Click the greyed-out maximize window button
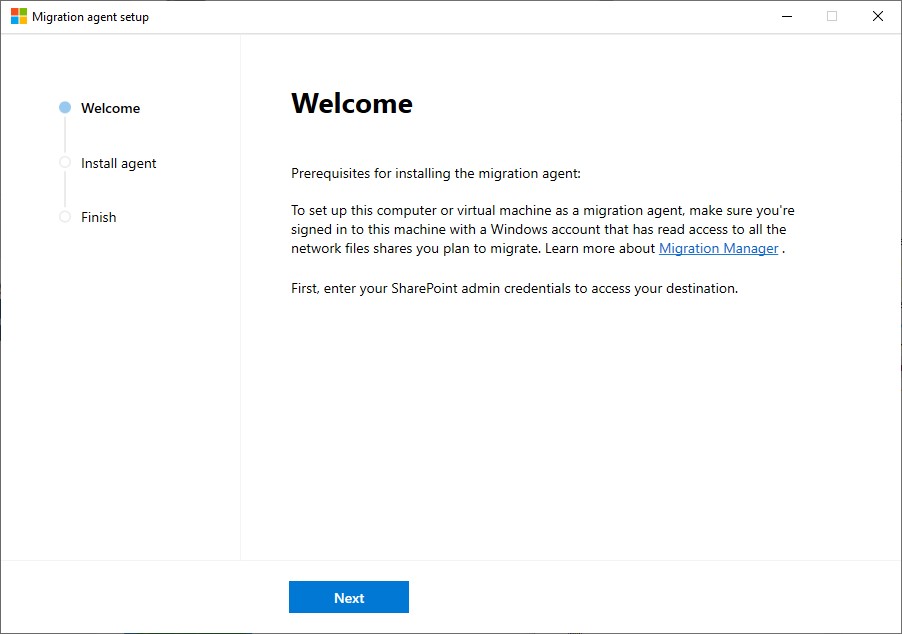Viewport: 902px width, 634px height. pos(831,17)
